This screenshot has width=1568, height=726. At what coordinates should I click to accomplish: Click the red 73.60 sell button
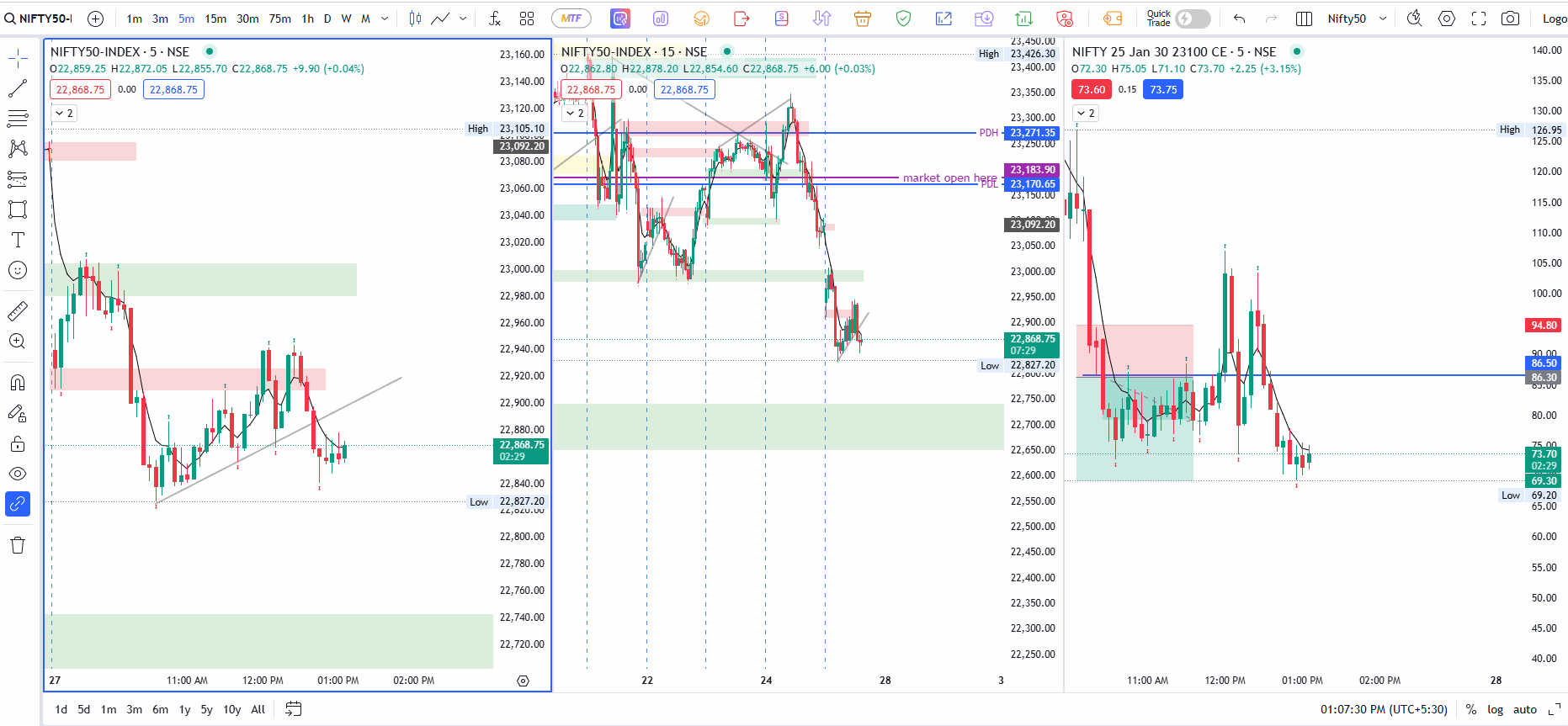pos(1092,89)
